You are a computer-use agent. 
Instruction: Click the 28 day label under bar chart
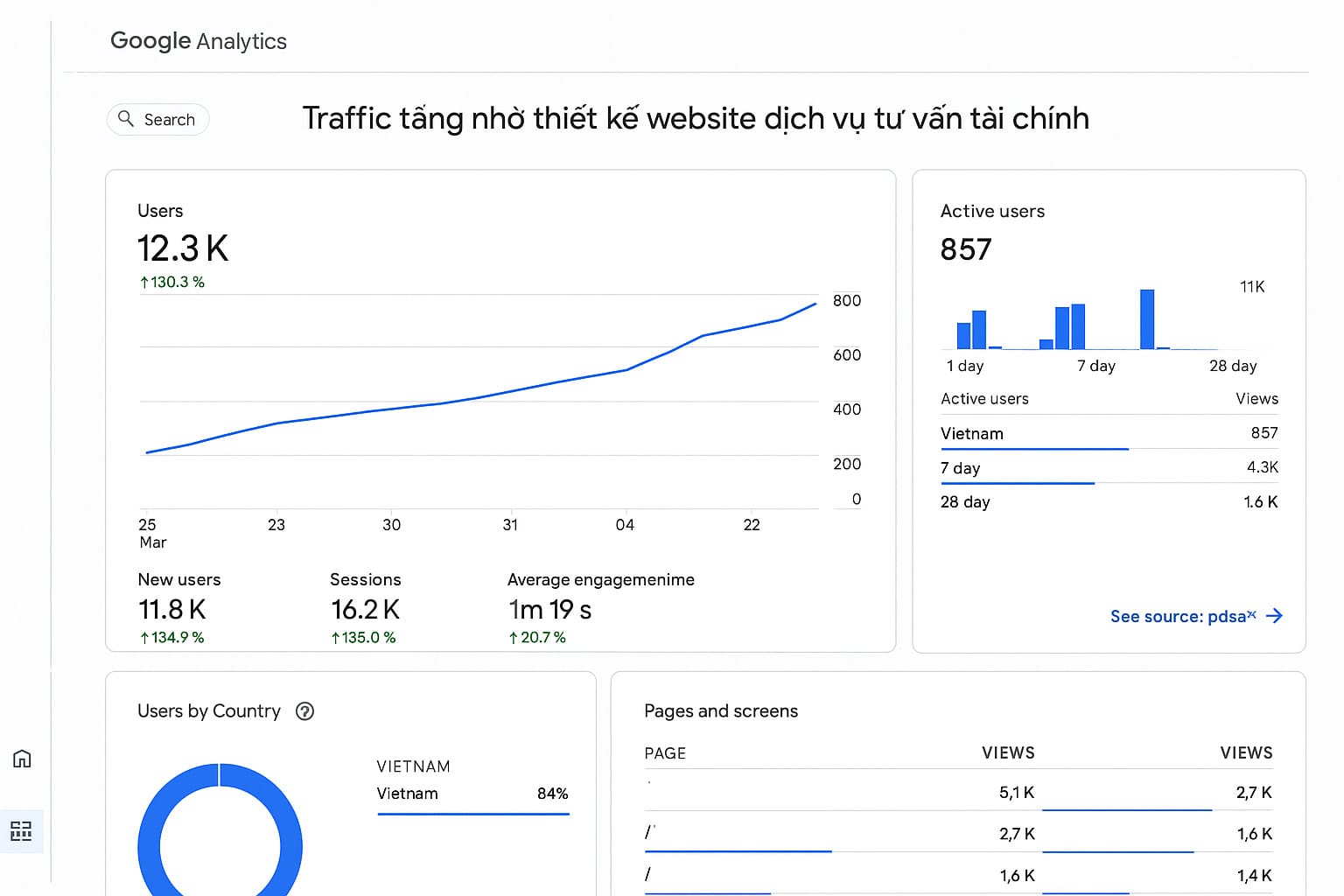coord(1233,366)
